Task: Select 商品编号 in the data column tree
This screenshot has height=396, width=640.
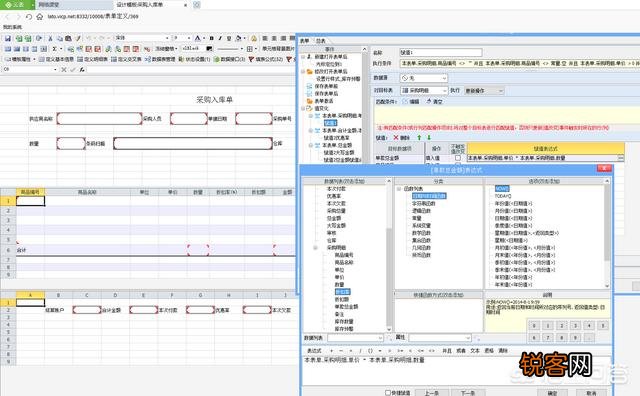Action: tap(344, 255)
